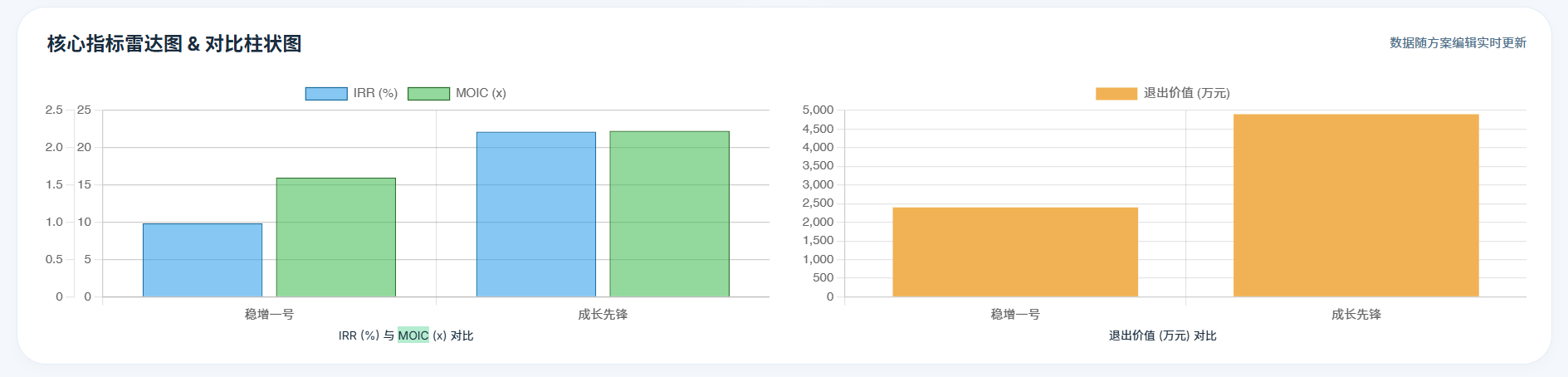Click 成长先锋 label under the right chart
This screenshot has height=377, width=1568.
coord(1356,315)
